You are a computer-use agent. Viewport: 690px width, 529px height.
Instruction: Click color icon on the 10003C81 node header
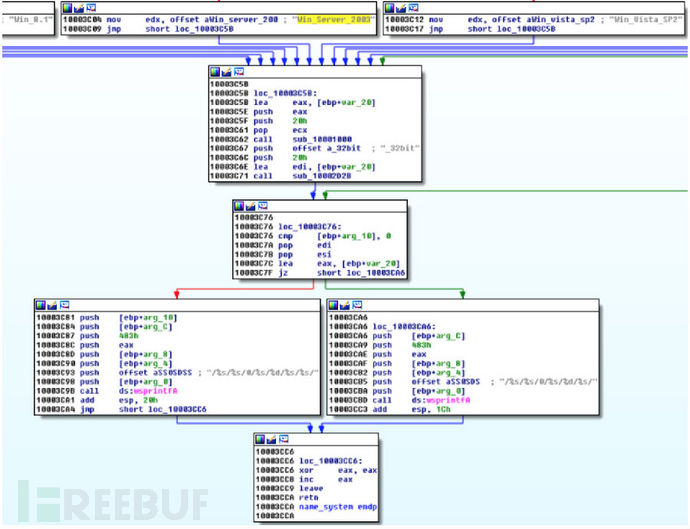tap(40, 303)
